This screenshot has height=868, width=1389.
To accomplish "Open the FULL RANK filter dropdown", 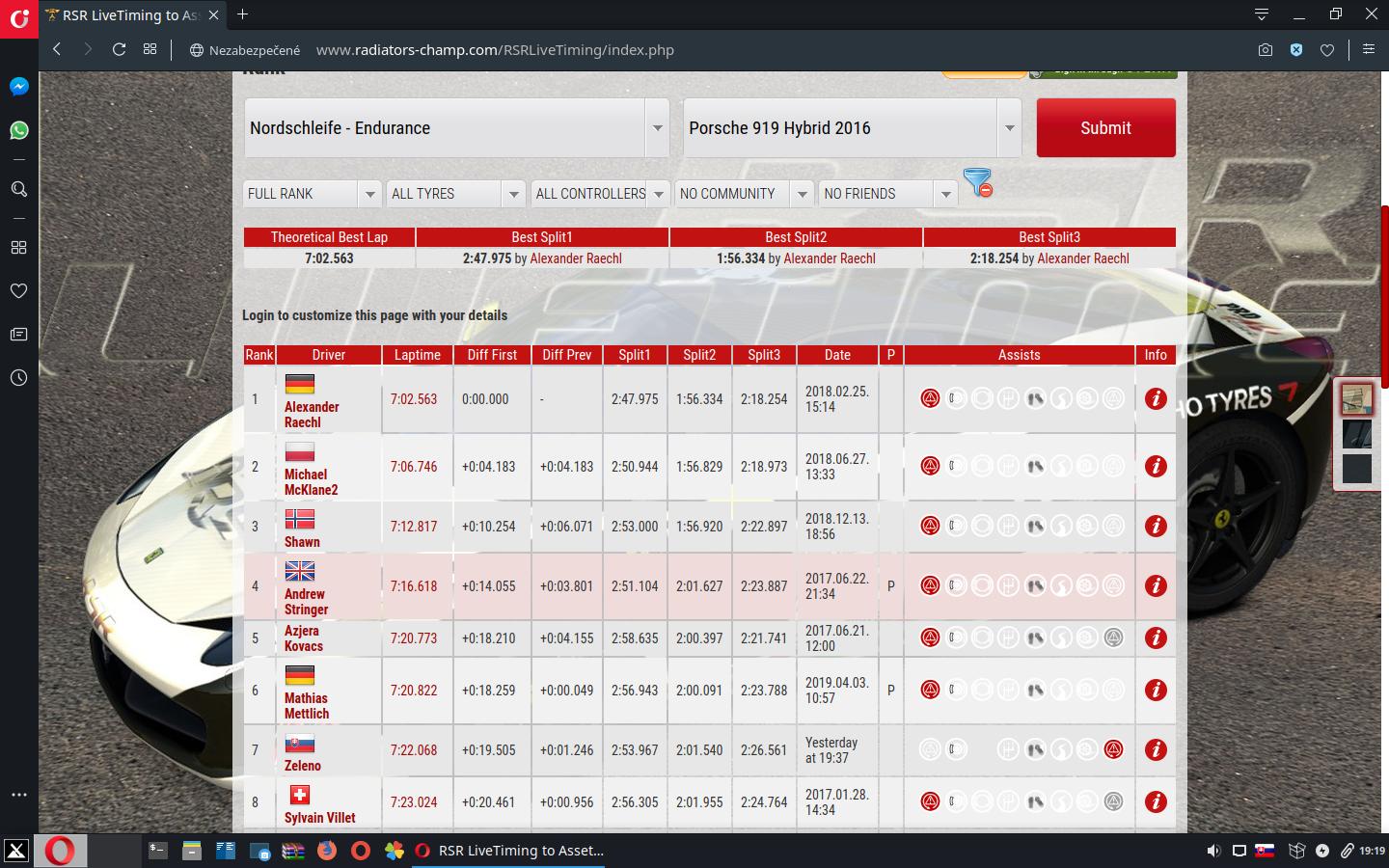I will (x=313, y=194).
